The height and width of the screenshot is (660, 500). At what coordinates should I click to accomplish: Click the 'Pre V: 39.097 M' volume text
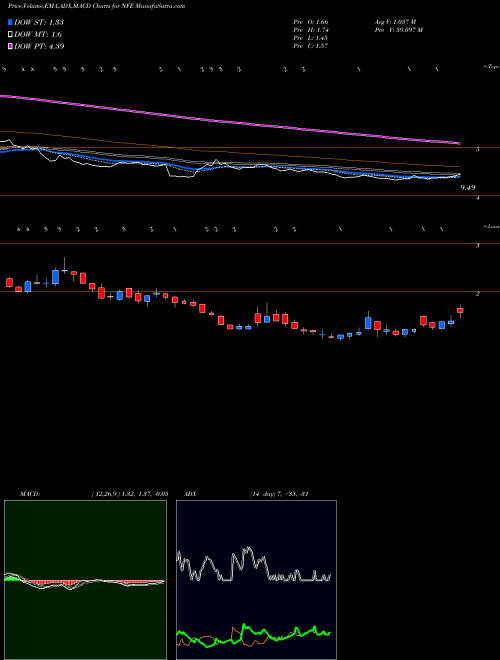tap(398, 30)
